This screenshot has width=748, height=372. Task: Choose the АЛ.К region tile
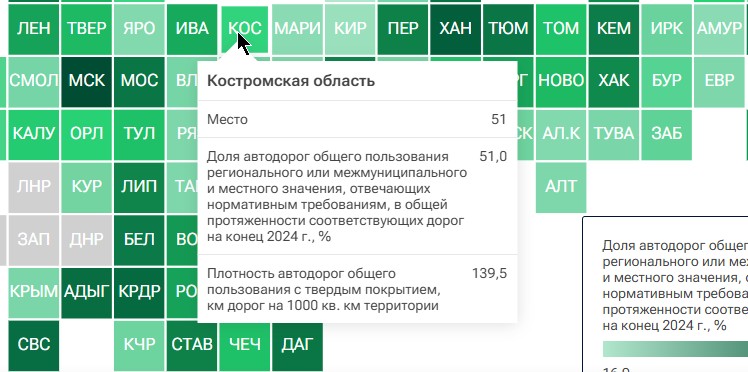[x=561, y=134]
